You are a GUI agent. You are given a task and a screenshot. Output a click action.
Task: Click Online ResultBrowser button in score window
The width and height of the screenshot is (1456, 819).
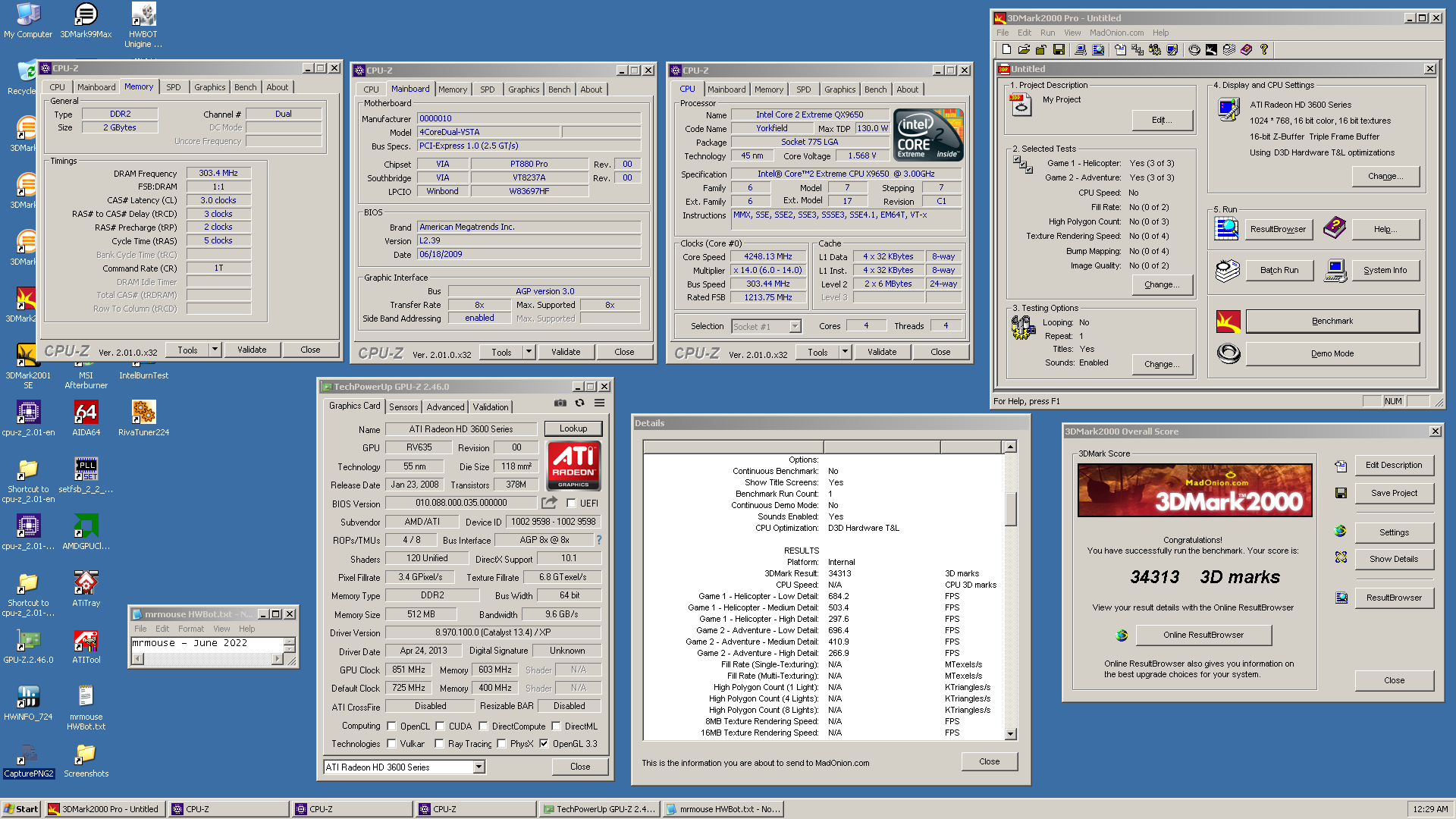(1203, 635)
